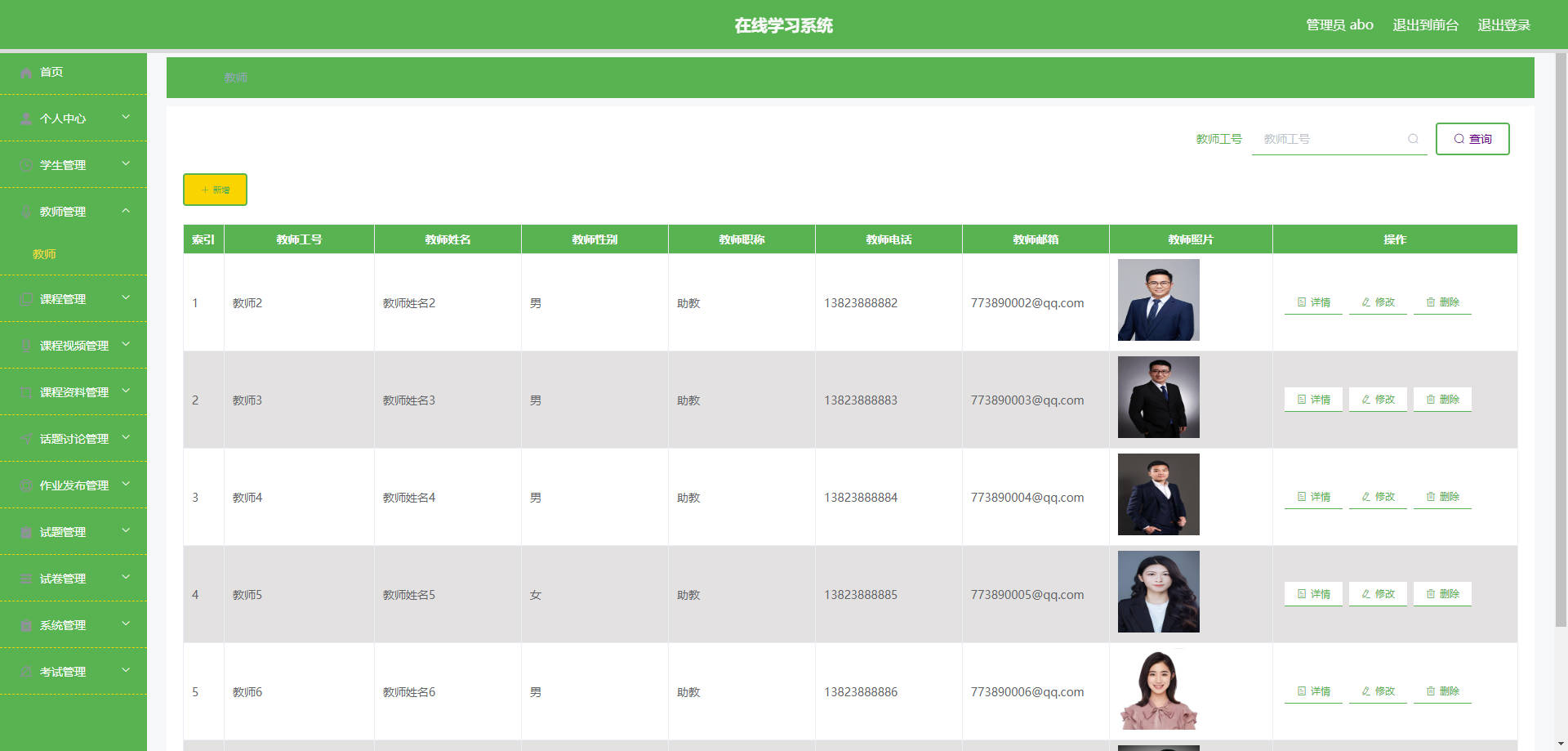Viewport: 1568px width, 751px height.
Task: Click 修改 for 教师3
Action: click(1378, 400)
